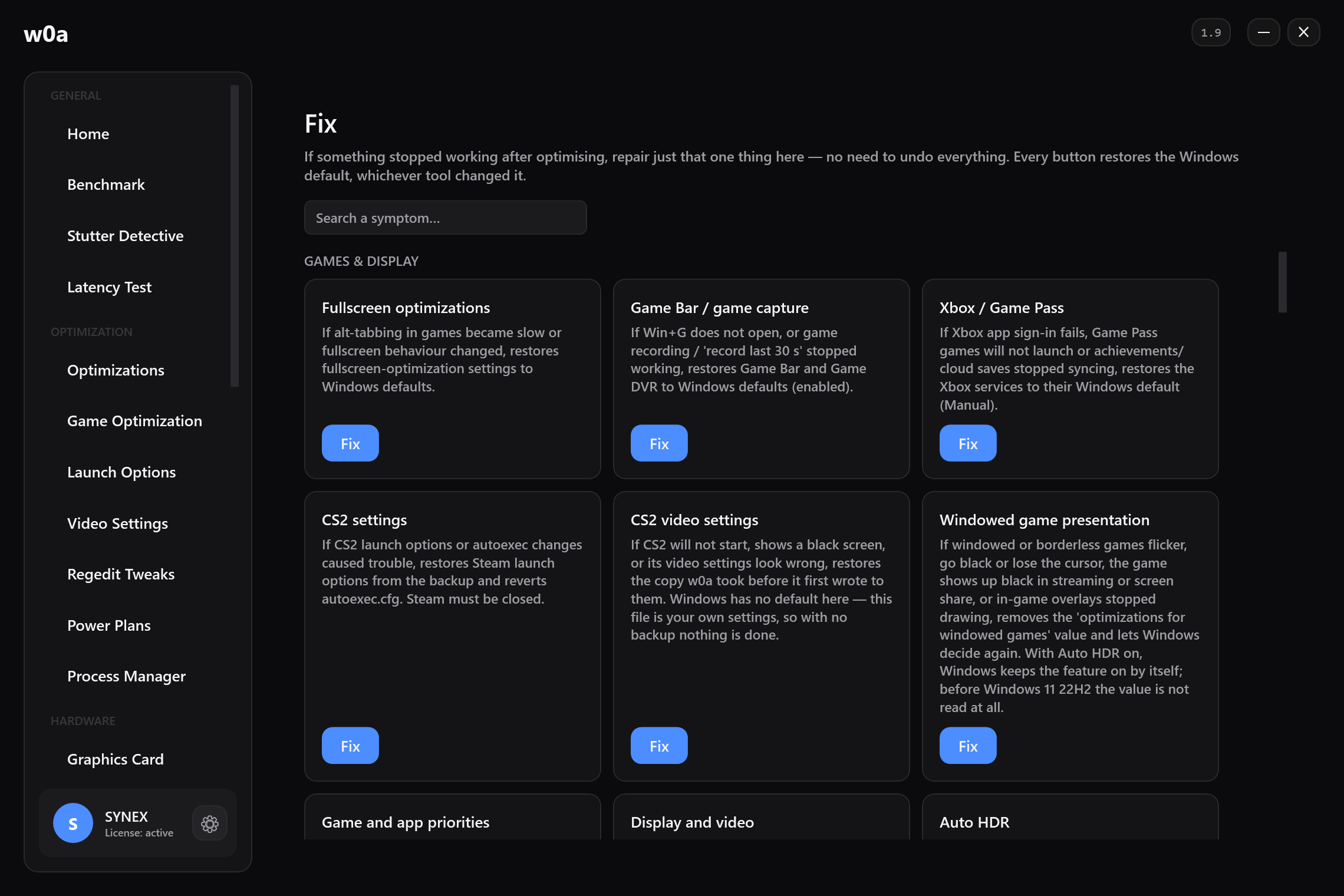Image resolution: width=1344 pixels, height=896 pixels.
Task: Open Launch Options
Action: (122, 472)
